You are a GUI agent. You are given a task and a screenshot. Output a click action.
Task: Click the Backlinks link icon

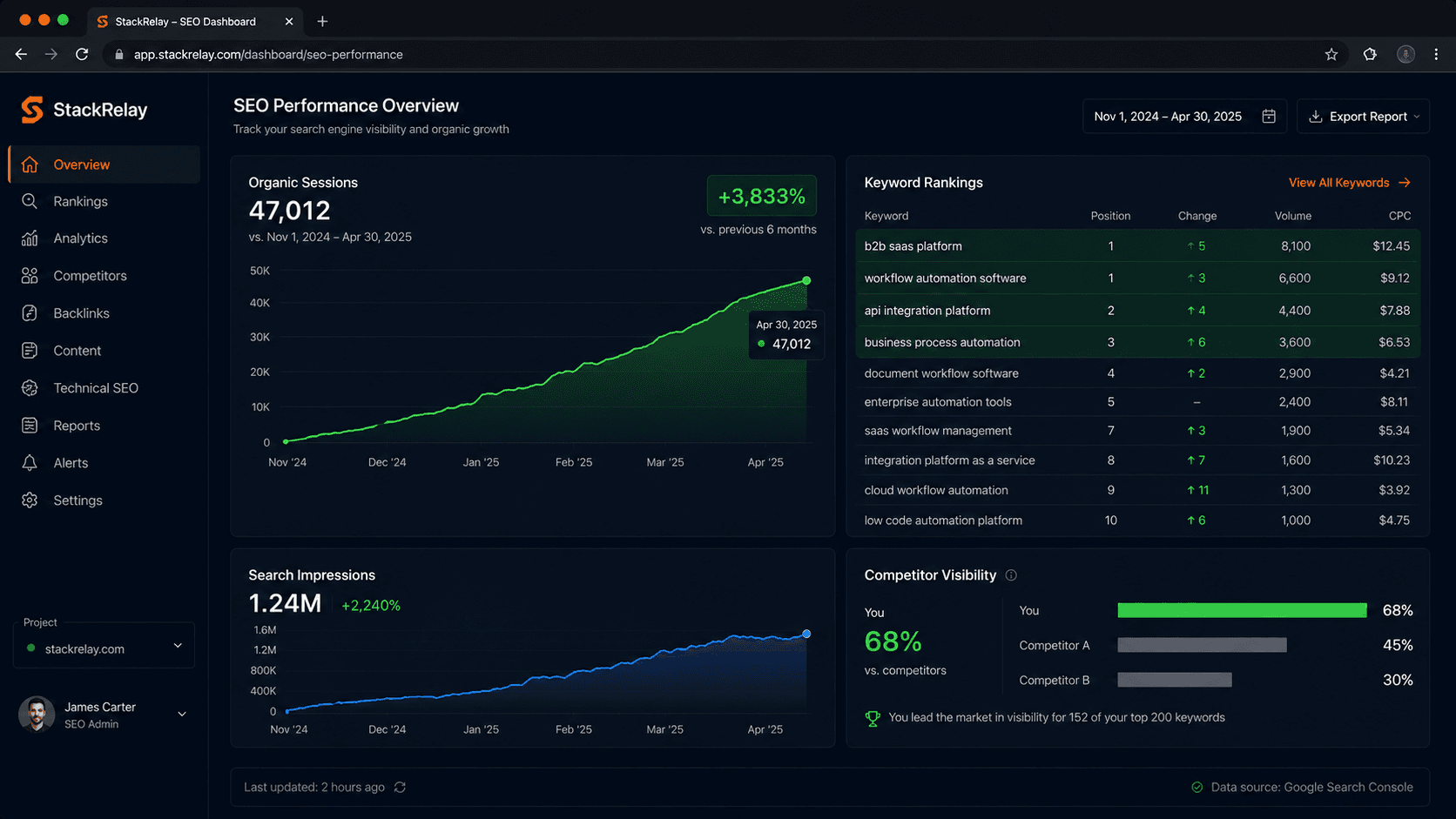pos(30,313)
